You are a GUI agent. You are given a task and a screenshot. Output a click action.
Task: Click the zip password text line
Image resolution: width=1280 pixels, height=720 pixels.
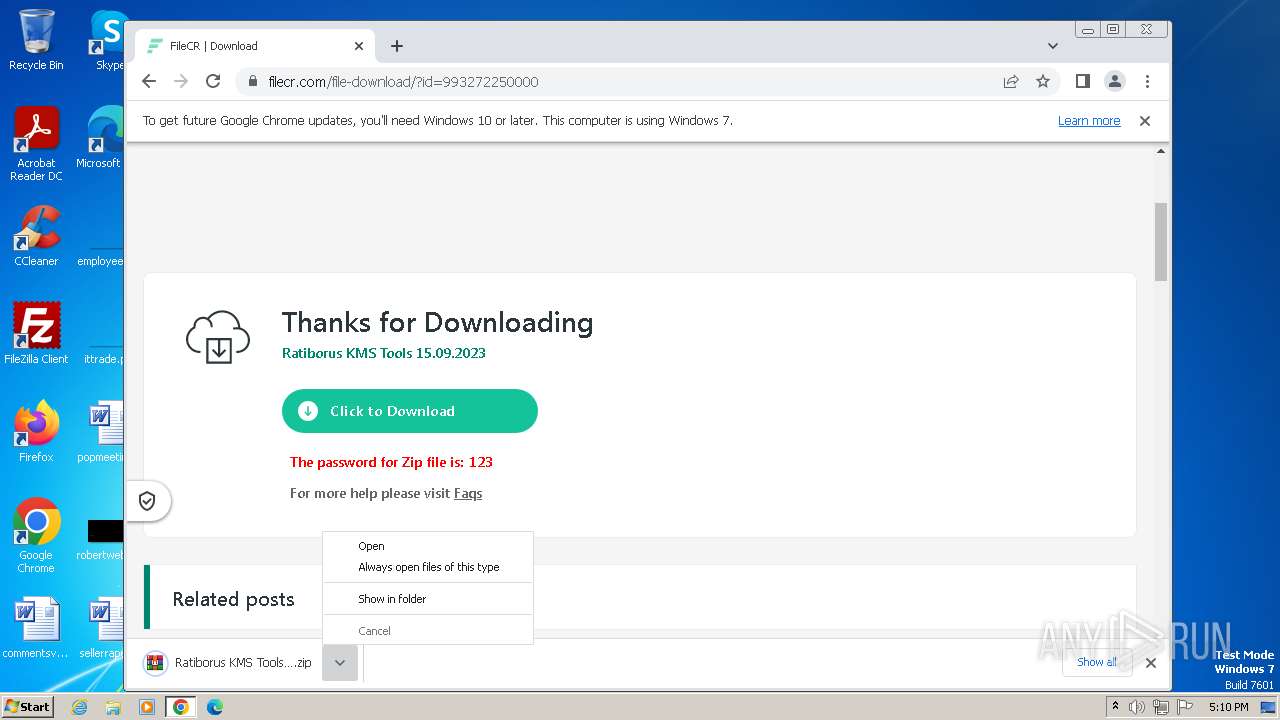click(x=391, y=462)
